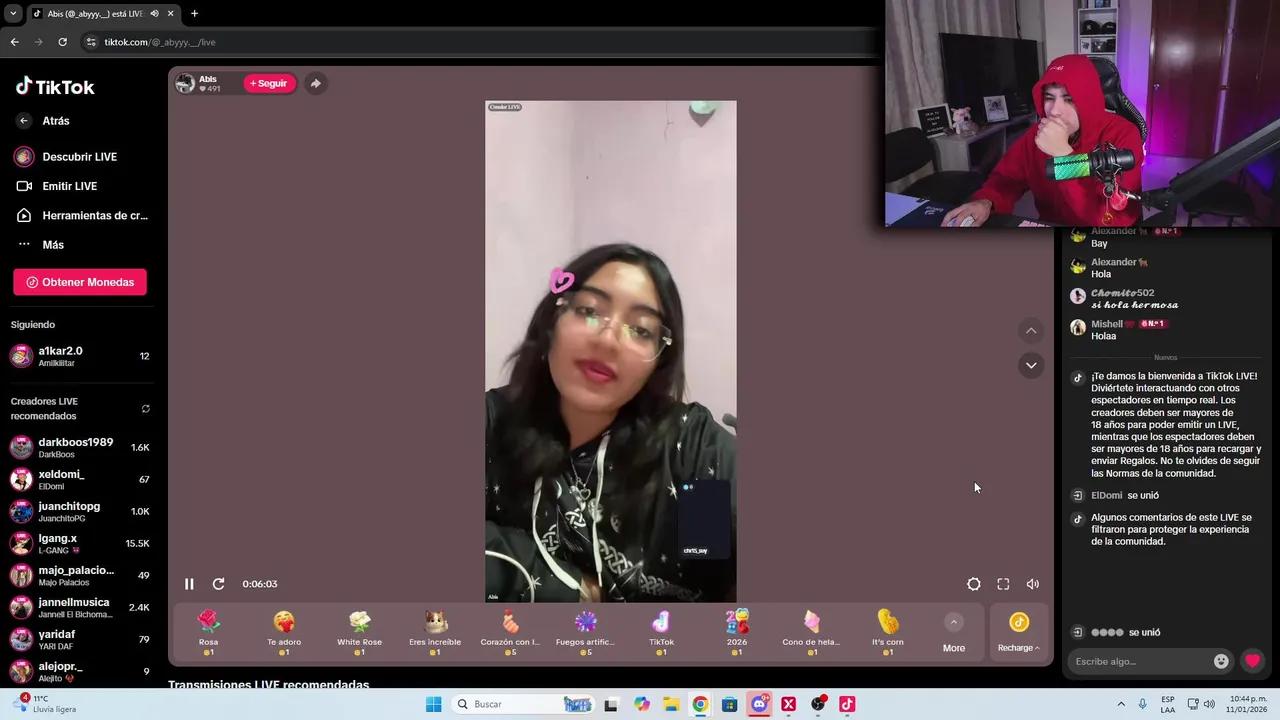View site information for tiktok.com
1280x720 pixels.
coord(91,42)
